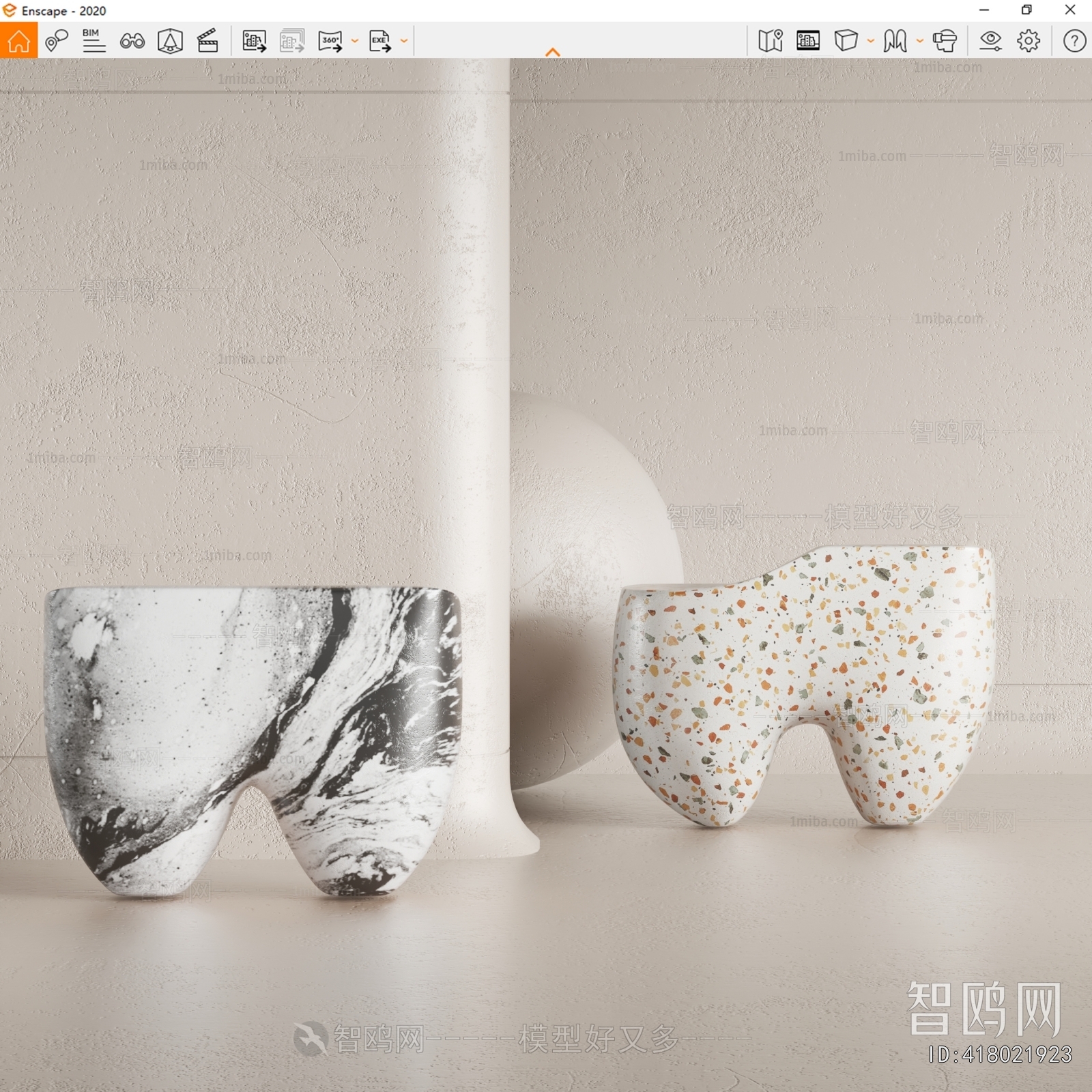Open the collaborative annotations pin icon

click(57, 41)
